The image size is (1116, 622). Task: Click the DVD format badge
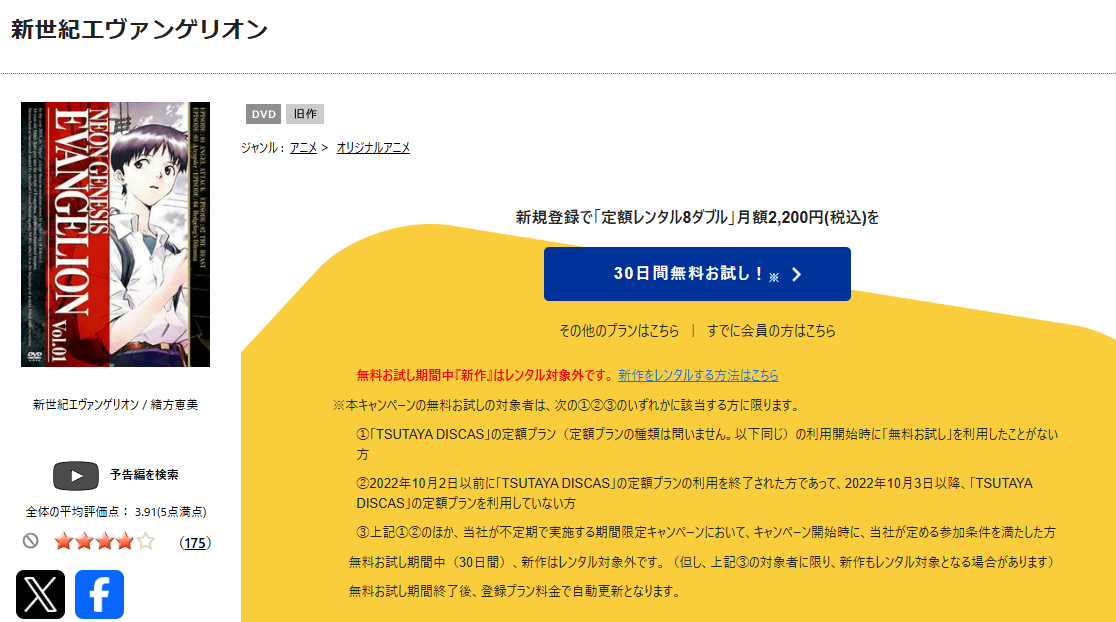pos(263,113)
